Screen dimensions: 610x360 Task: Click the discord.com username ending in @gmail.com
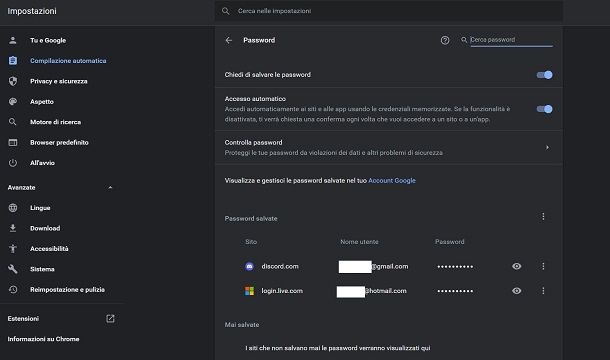(373, 267)
